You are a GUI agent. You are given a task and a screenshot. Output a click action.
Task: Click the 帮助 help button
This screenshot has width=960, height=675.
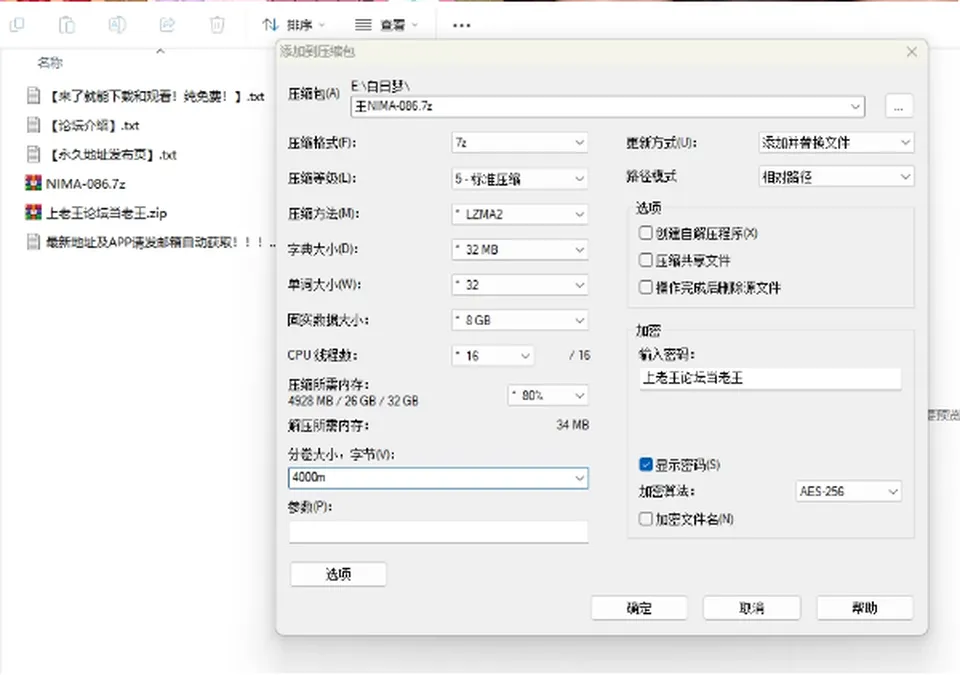(x=865, y=608)
